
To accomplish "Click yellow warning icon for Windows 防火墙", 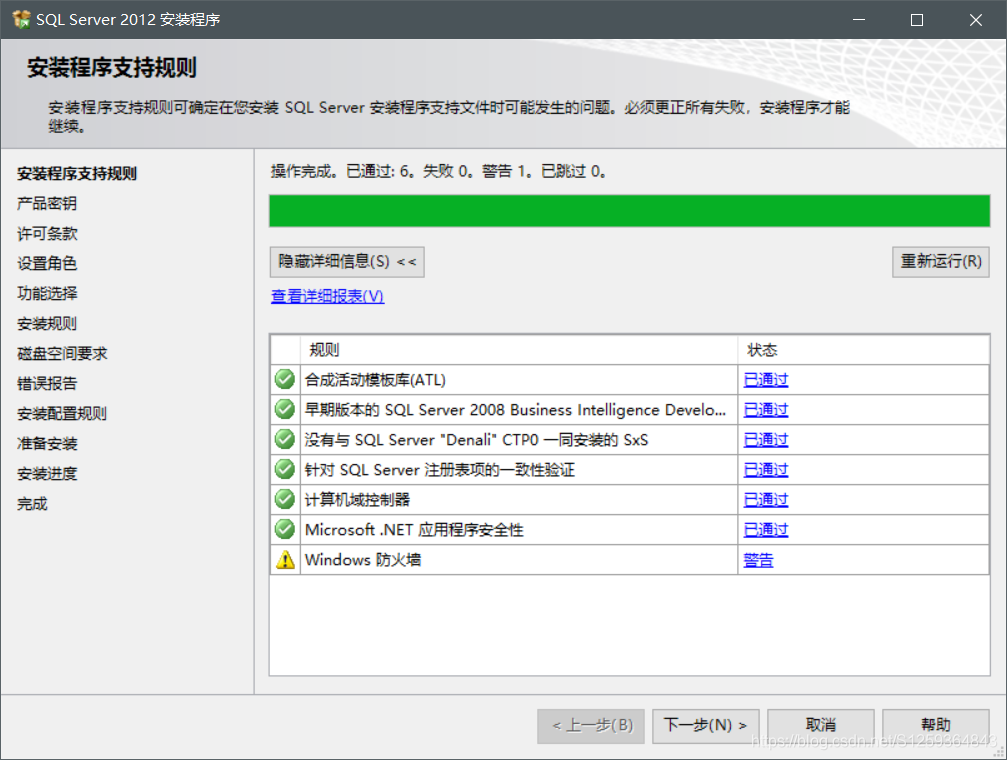I will point(285,560).
